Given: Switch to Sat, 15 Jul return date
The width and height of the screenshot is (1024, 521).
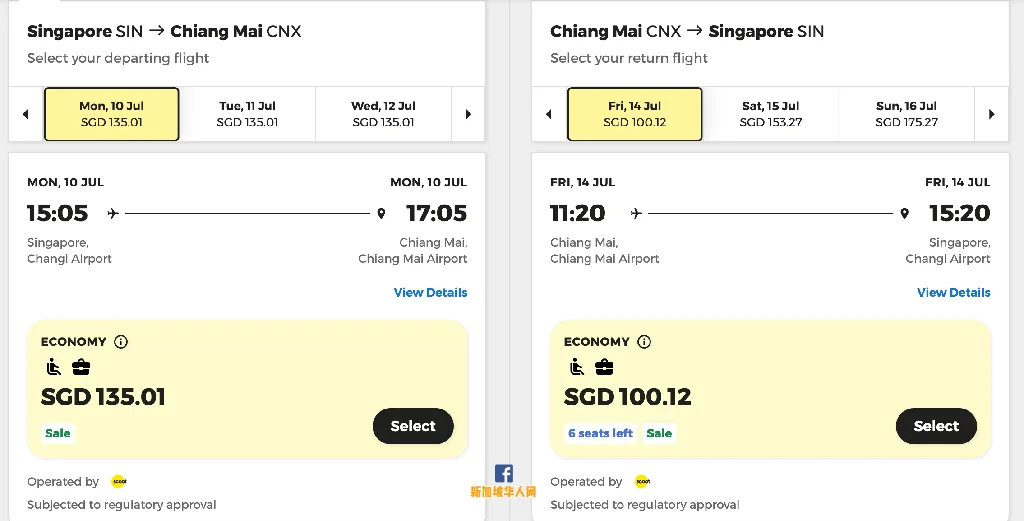Looking at the screenshot, I should (x=771, y=114).
